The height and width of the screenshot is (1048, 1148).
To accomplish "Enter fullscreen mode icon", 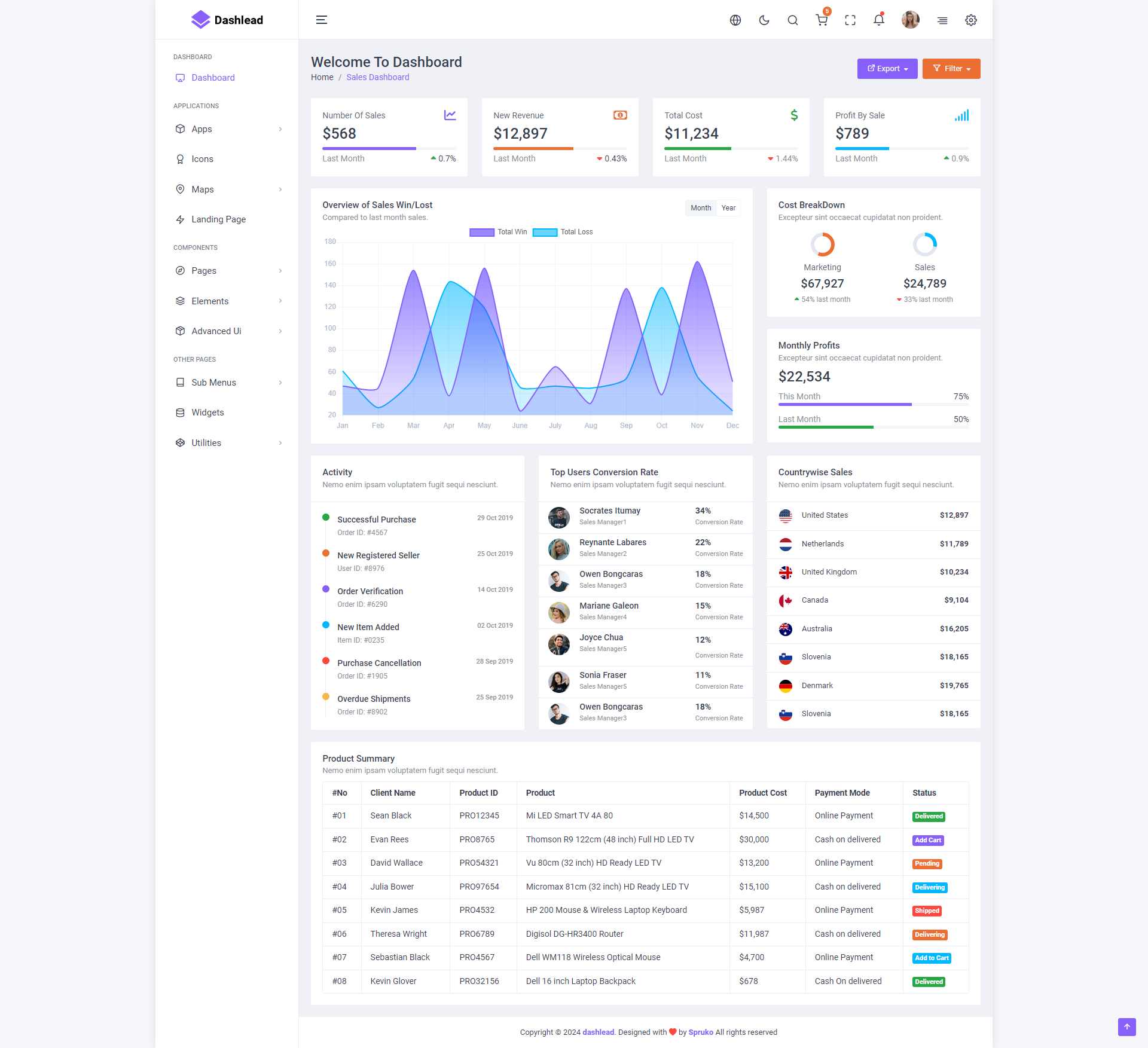I will 850,20.
